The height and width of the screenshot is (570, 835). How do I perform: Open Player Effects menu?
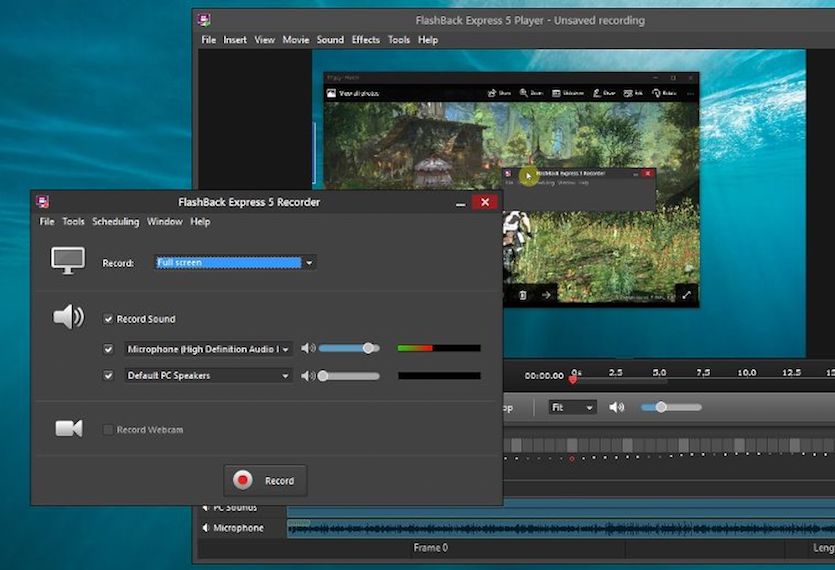point(366,40)
